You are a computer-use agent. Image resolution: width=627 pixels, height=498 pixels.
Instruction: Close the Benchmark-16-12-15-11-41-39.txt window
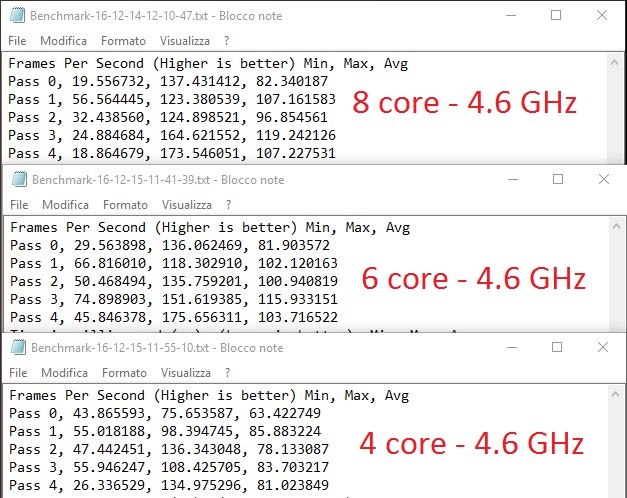point(604,179)
